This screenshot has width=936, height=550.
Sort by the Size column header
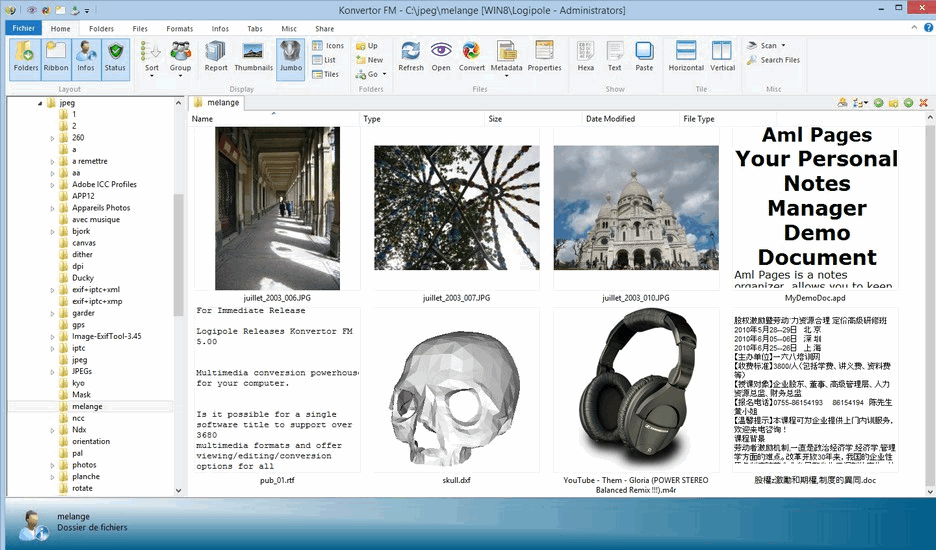point(534,119)
